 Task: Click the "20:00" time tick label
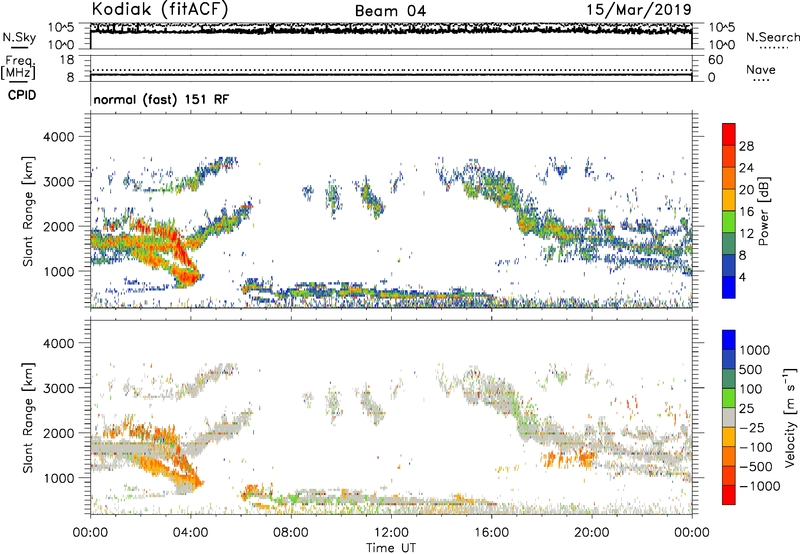(x=592, y=533)
